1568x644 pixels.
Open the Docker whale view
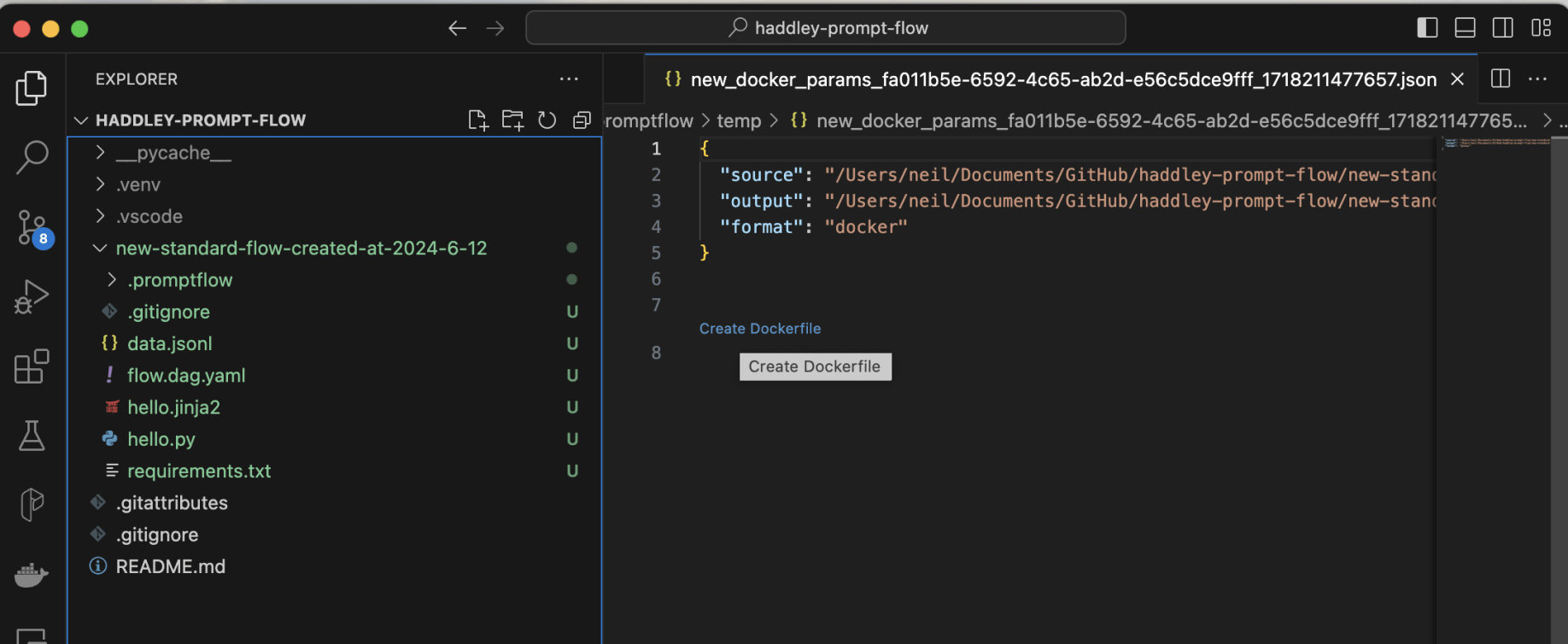tap(32, 574)
